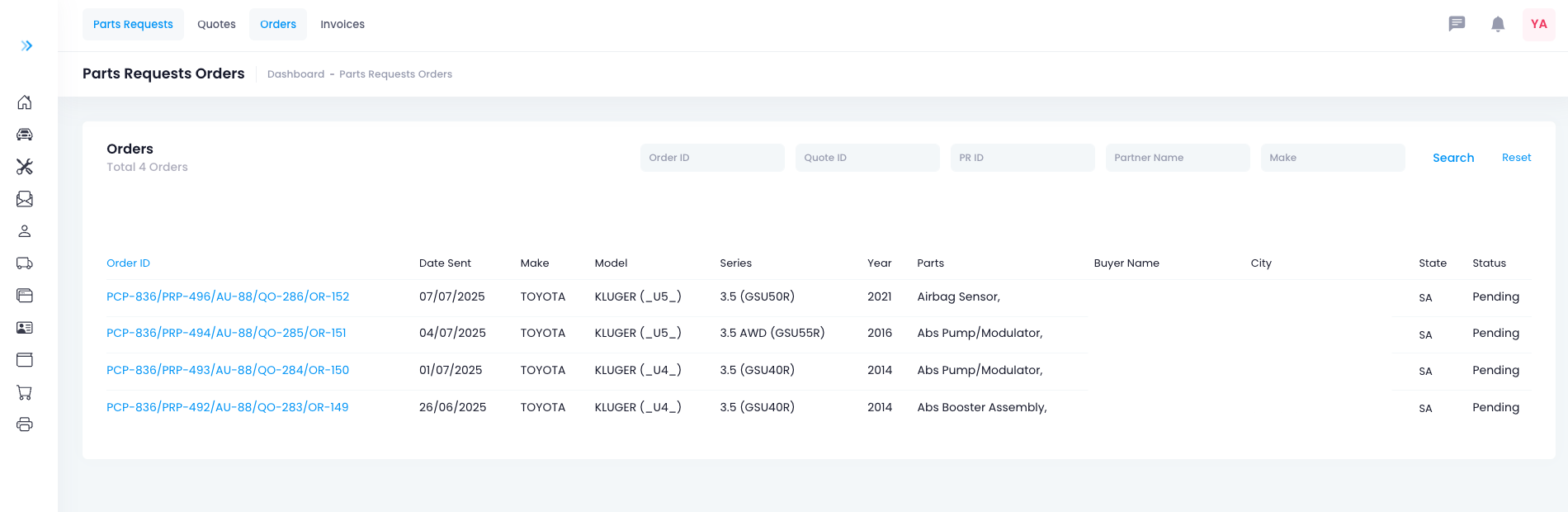1568x512 pixels.
Task: Open the home dashboard icon
Action: [x=25, y=102]
